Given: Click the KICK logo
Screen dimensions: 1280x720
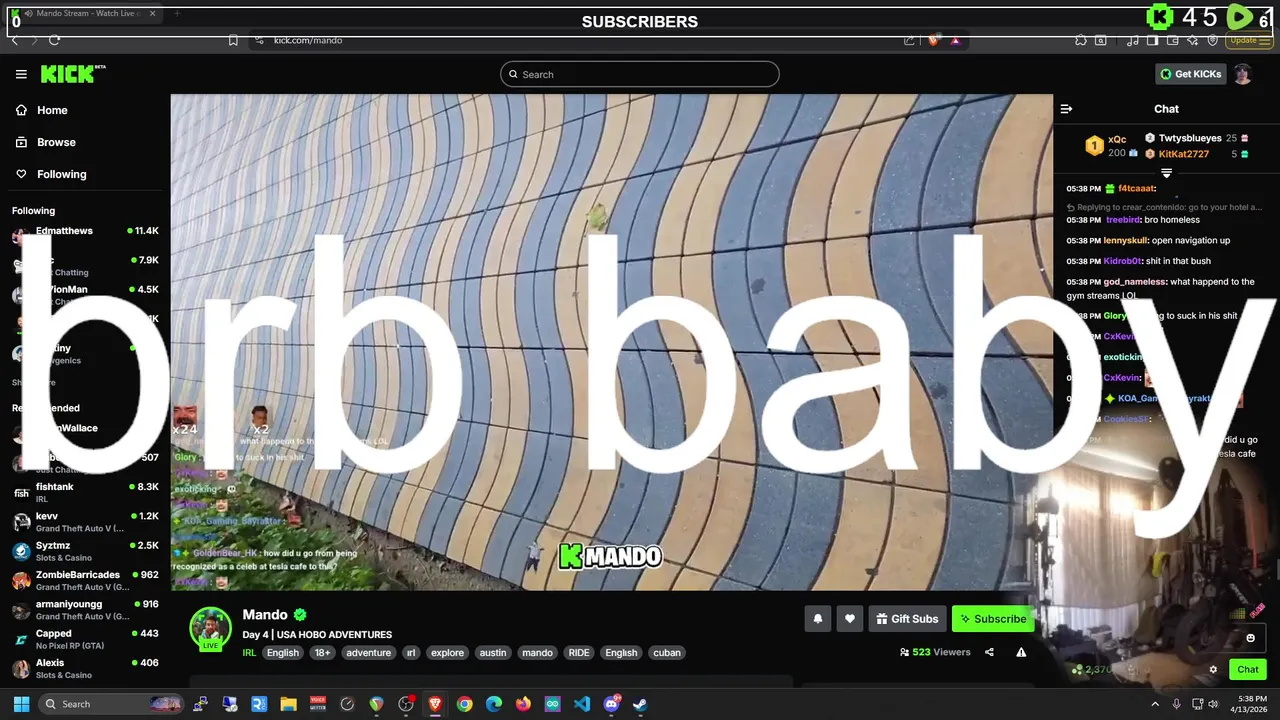Looking at the screenshot, I should click(x=72, y=74).
